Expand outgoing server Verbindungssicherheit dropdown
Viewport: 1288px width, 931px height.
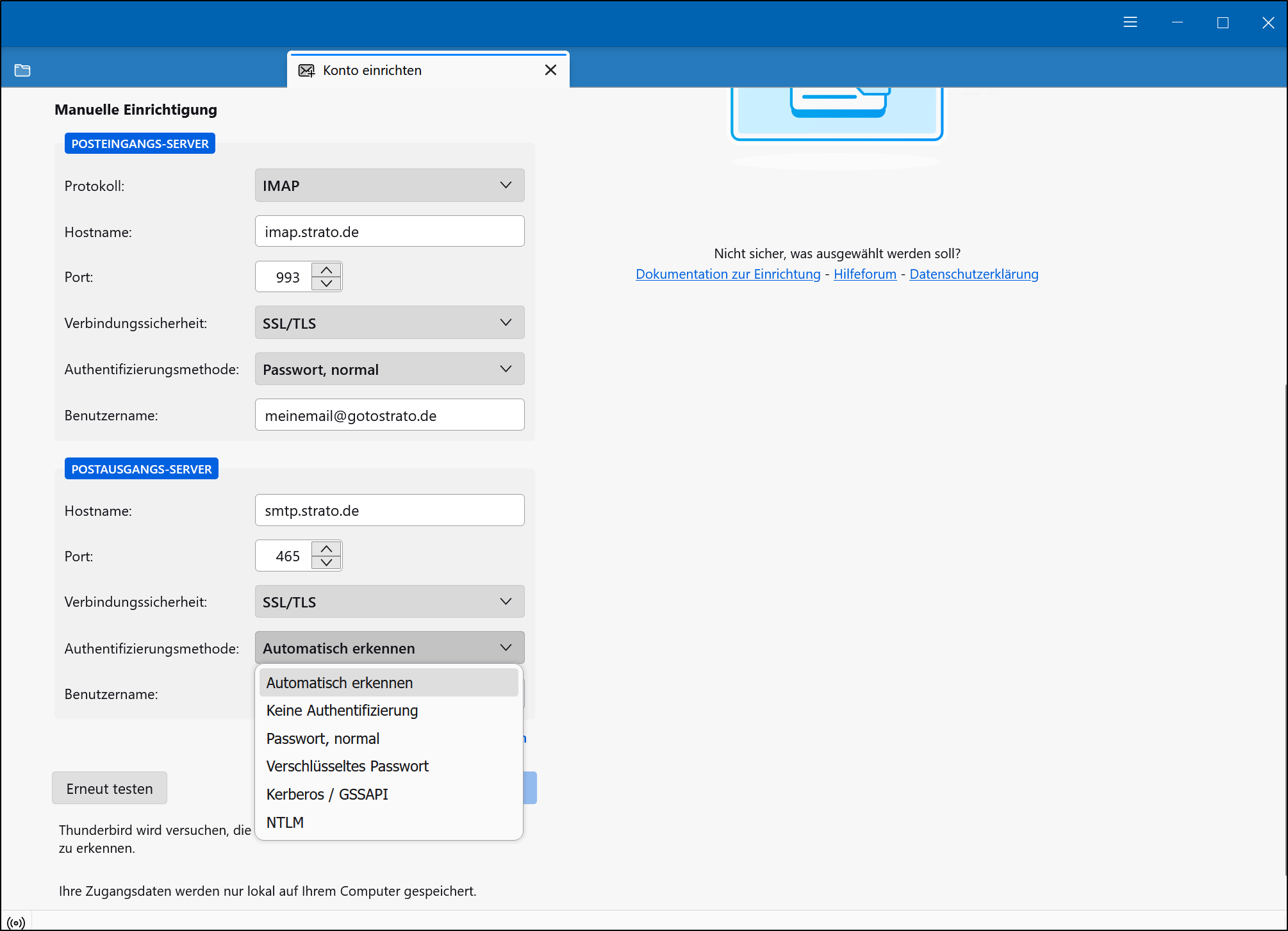(389, 602)
